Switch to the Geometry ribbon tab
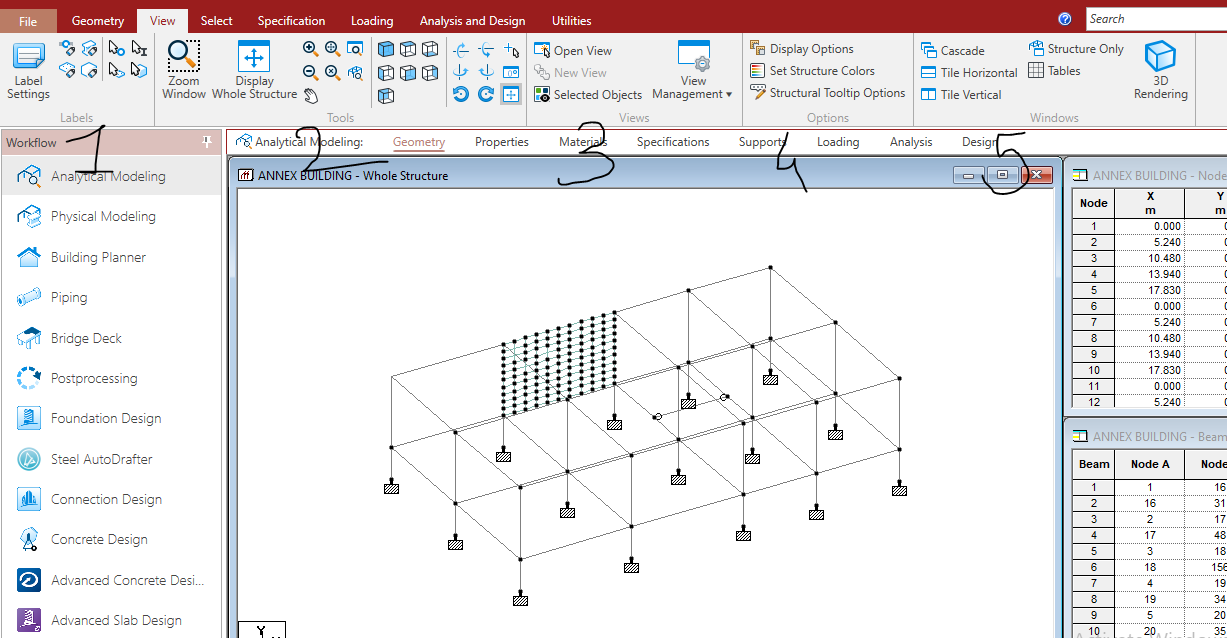 pos(97,19)
